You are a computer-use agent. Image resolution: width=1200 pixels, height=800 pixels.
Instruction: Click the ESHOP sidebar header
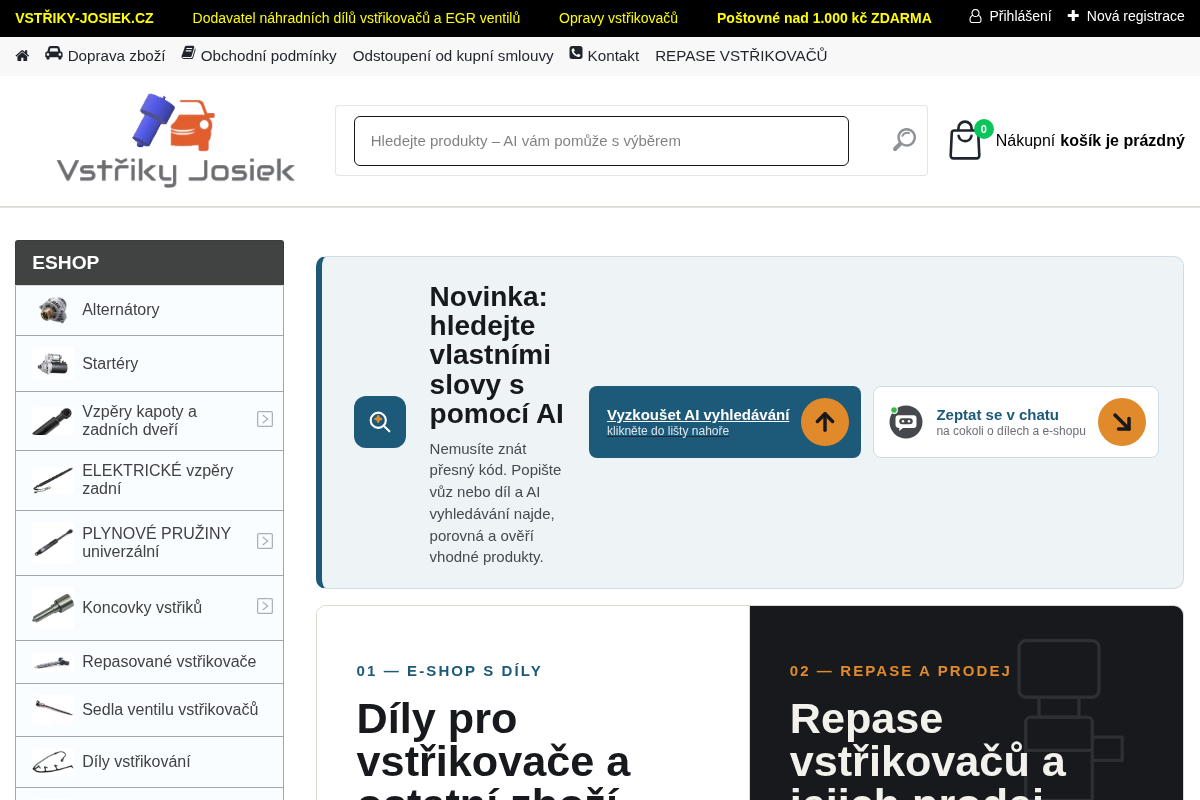(x=150, y=262)
